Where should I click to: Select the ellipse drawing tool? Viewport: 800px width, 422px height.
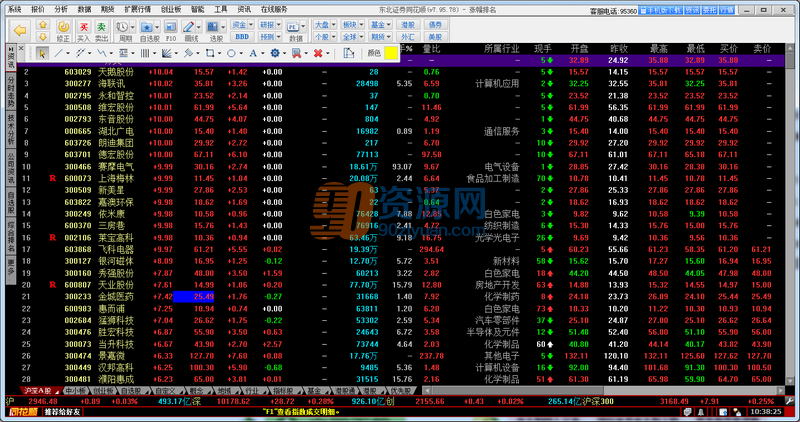pos(231,53)
